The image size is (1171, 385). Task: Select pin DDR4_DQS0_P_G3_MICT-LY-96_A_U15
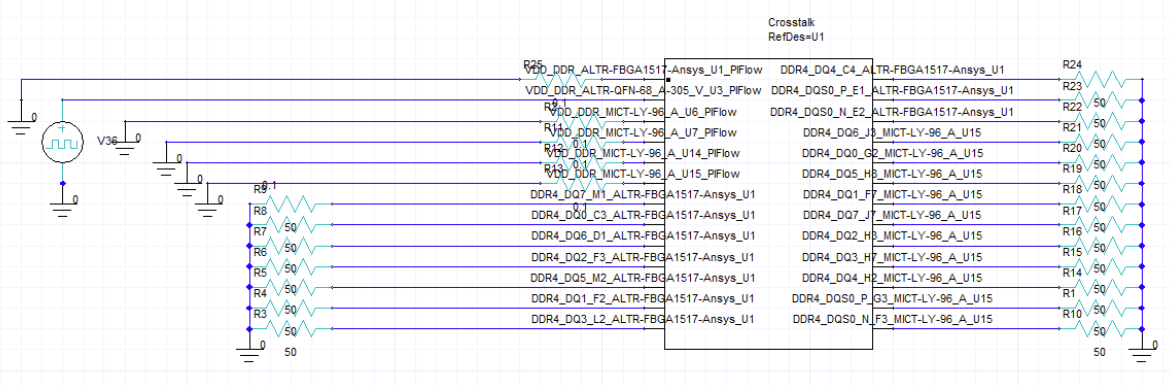(892, 299)
